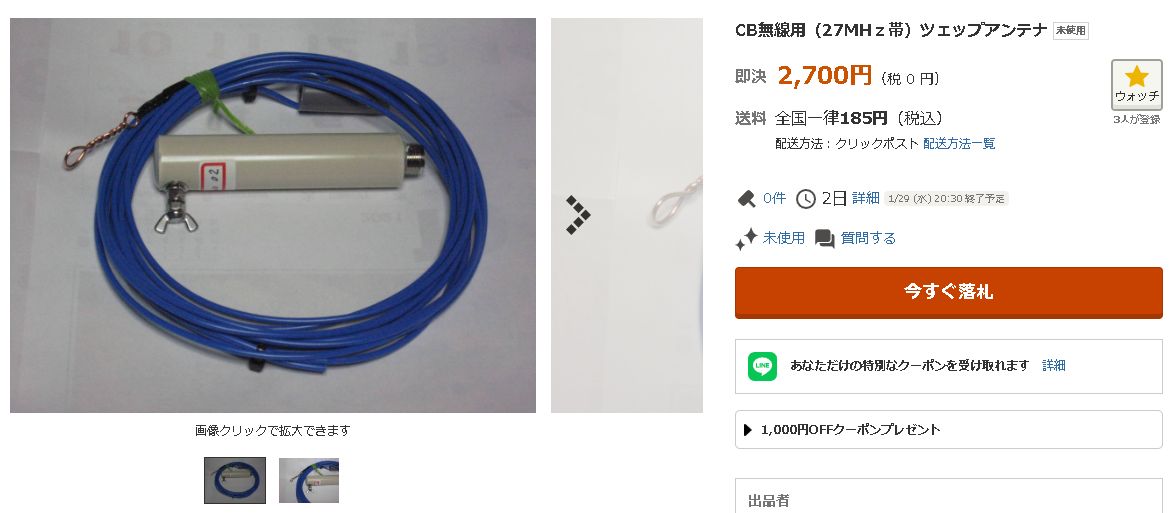1173x513 pixels.
Task: Select the second image thumbnail
Action: click(309, 480)
